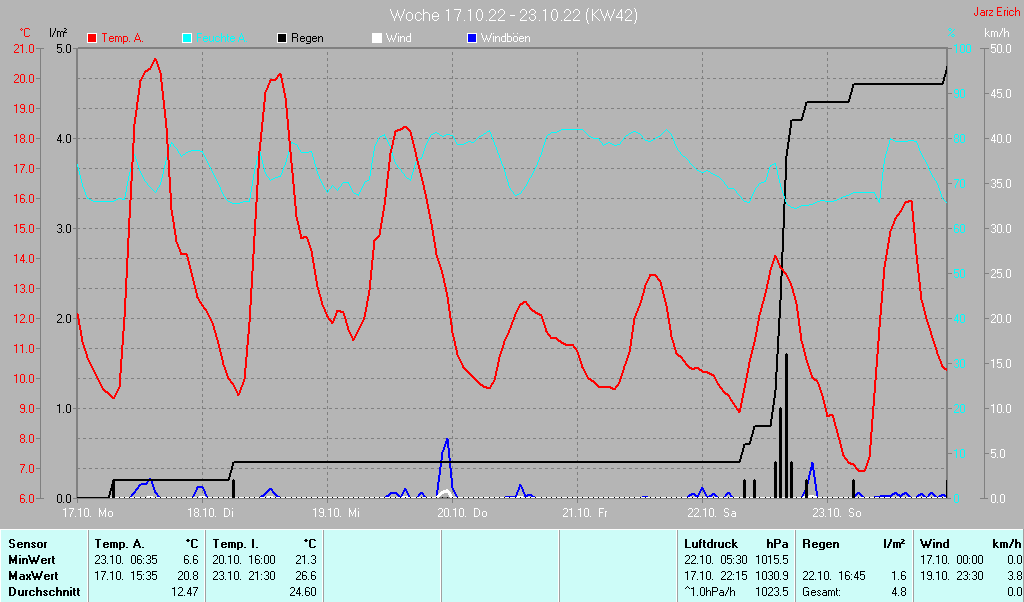Image resolution: width=1024 pixels, height=602 pixels.
Task: Click the Wind legend label
Action: (398, 38)
